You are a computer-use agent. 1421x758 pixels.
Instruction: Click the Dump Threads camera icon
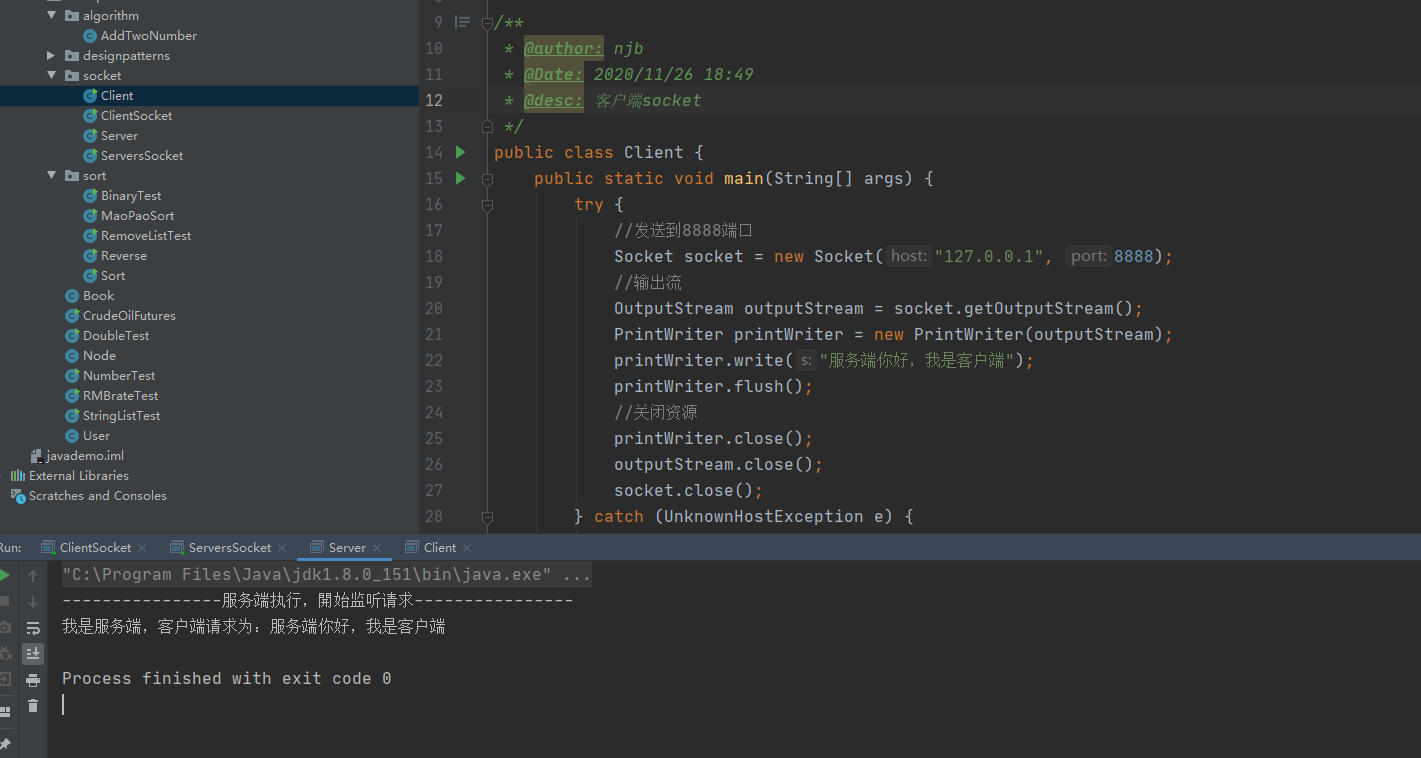[5, 627]
